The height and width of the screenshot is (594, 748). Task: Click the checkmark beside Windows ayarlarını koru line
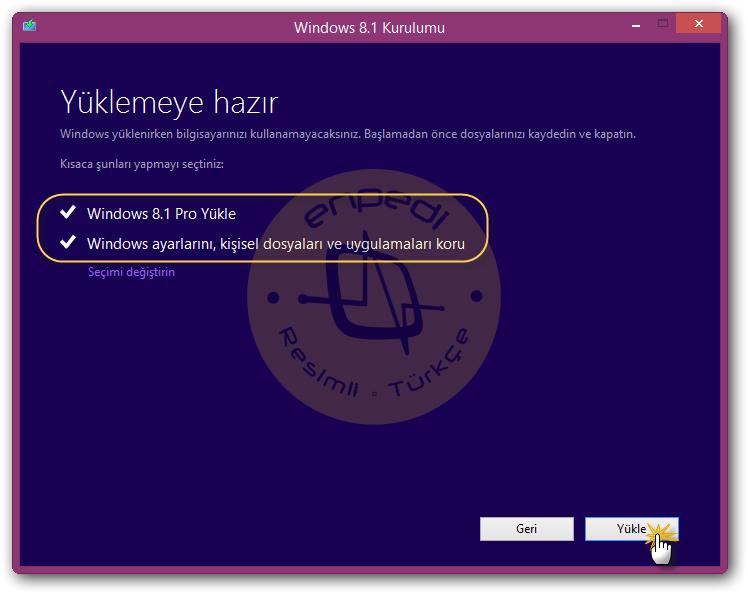pyautogui.click(x=68, y=242)
